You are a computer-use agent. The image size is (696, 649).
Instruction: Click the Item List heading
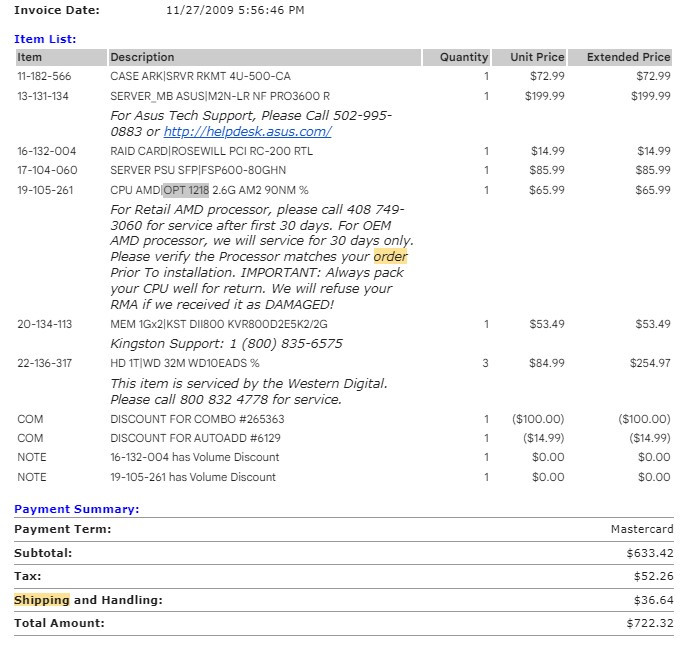(x=45, y=40)
